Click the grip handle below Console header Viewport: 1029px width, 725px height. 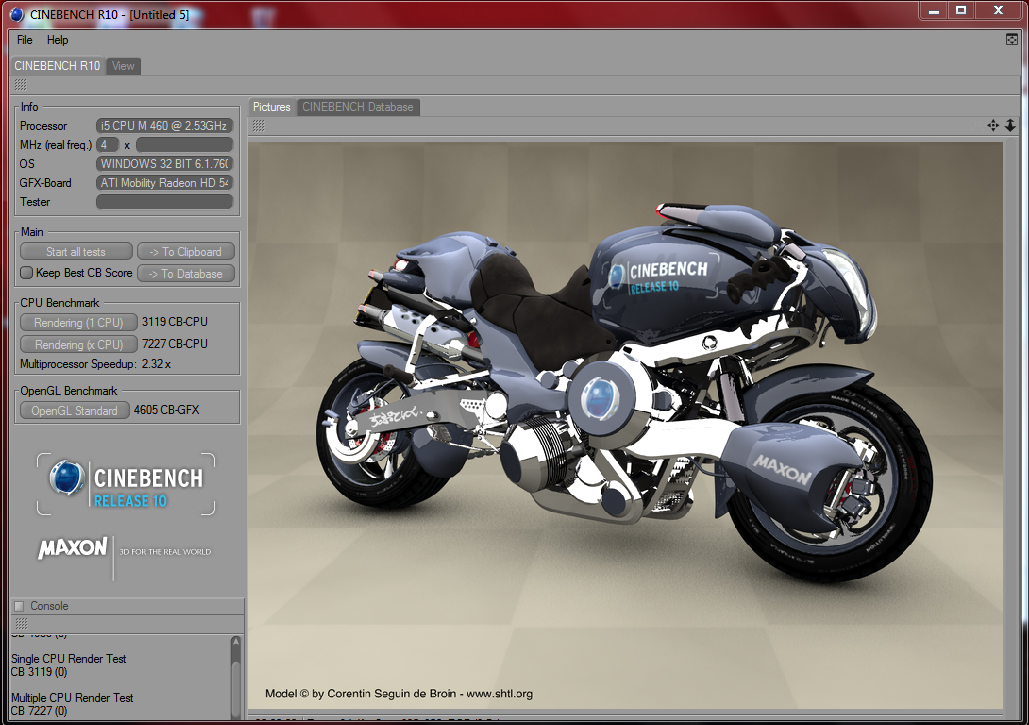[x=21, y=623]
